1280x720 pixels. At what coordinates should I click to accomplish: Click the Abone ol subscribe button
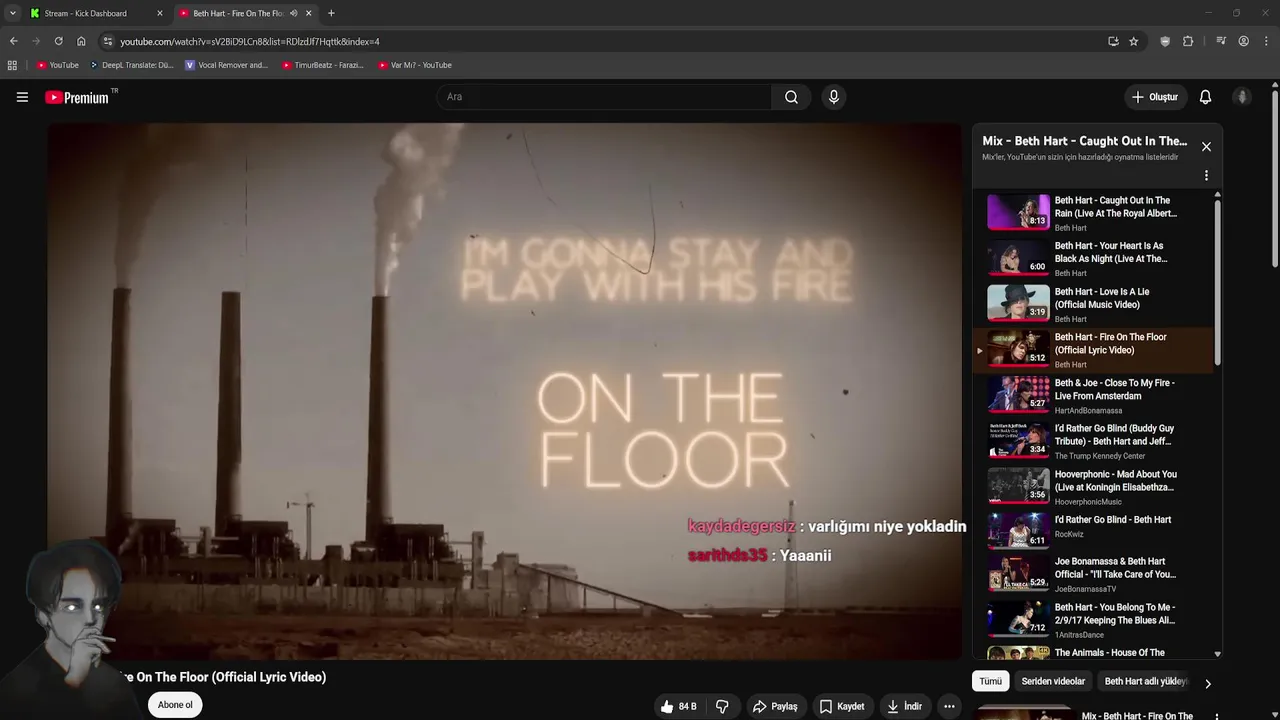[175, 705]
